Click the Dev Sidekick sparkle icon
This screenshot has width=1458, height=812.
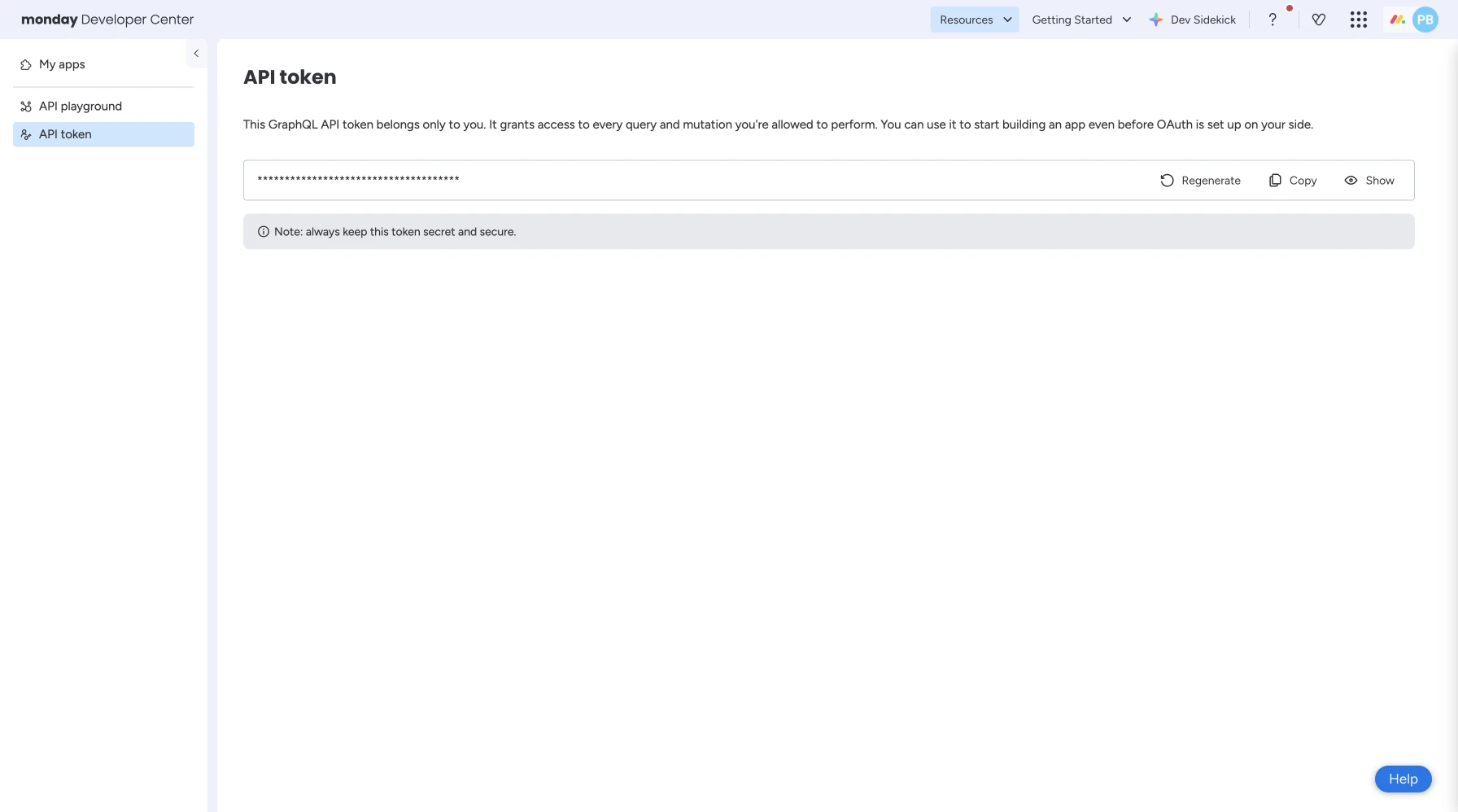[x=1155, y=20]
